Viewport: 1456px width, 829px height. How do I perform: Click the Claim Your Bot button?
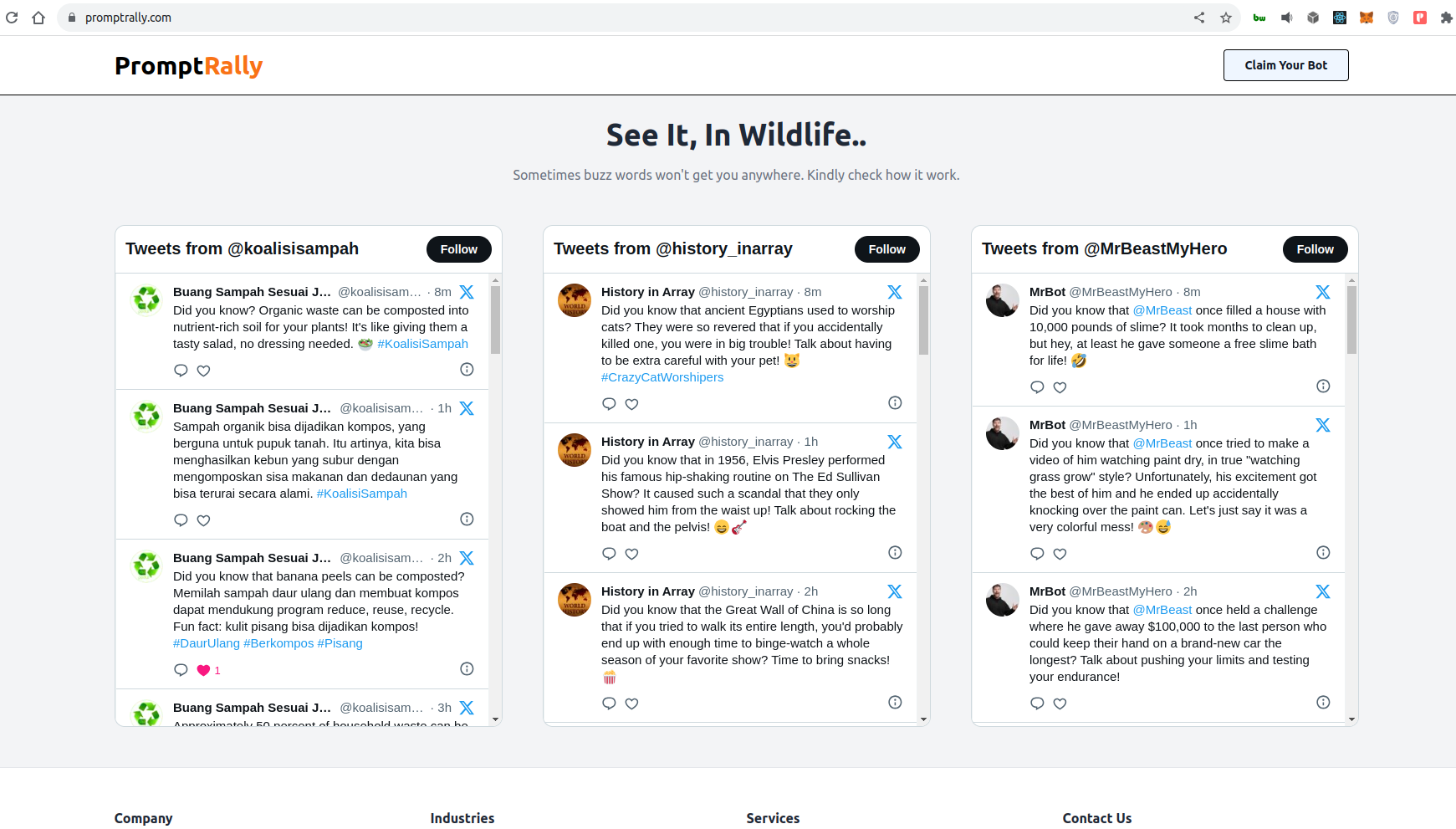tap(1286, 65)
